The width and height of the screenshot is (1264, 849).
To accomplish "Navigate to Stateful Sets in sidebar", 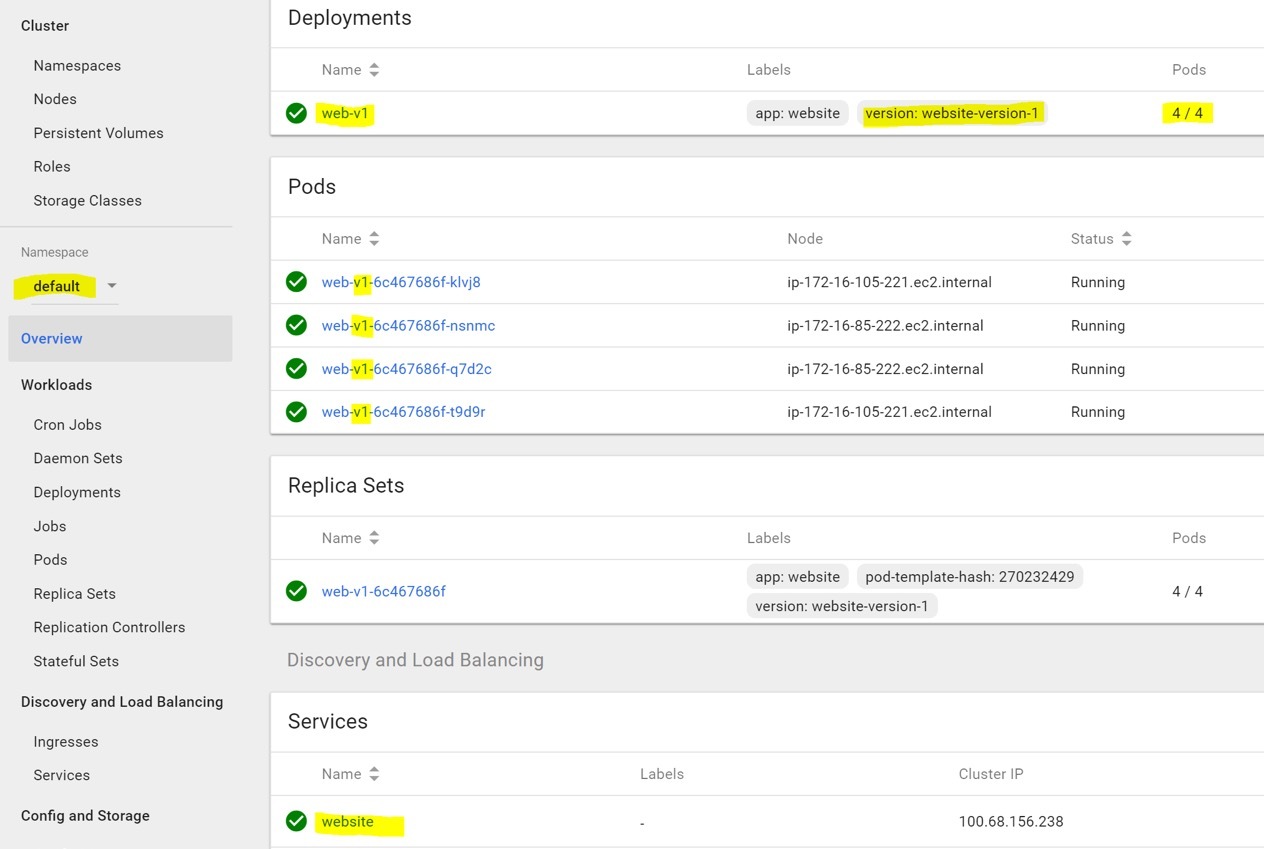I will pos(76,661).
